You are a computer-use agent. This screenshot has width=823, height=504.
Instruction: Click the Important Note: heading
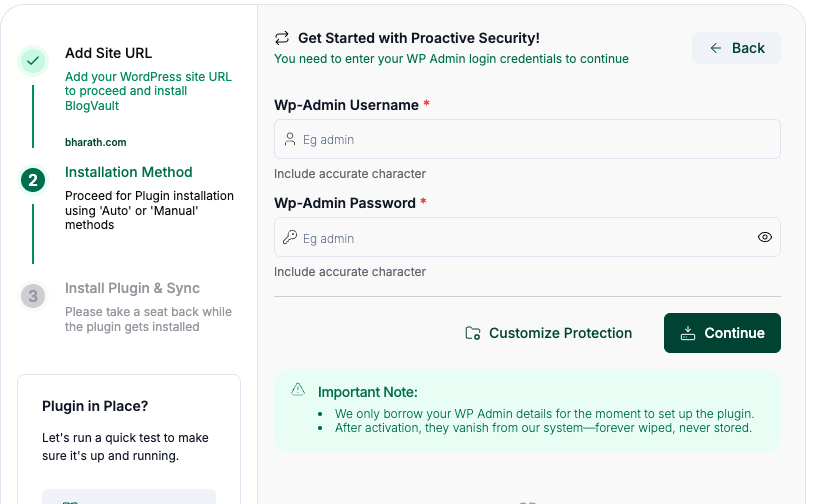[367, 392]
